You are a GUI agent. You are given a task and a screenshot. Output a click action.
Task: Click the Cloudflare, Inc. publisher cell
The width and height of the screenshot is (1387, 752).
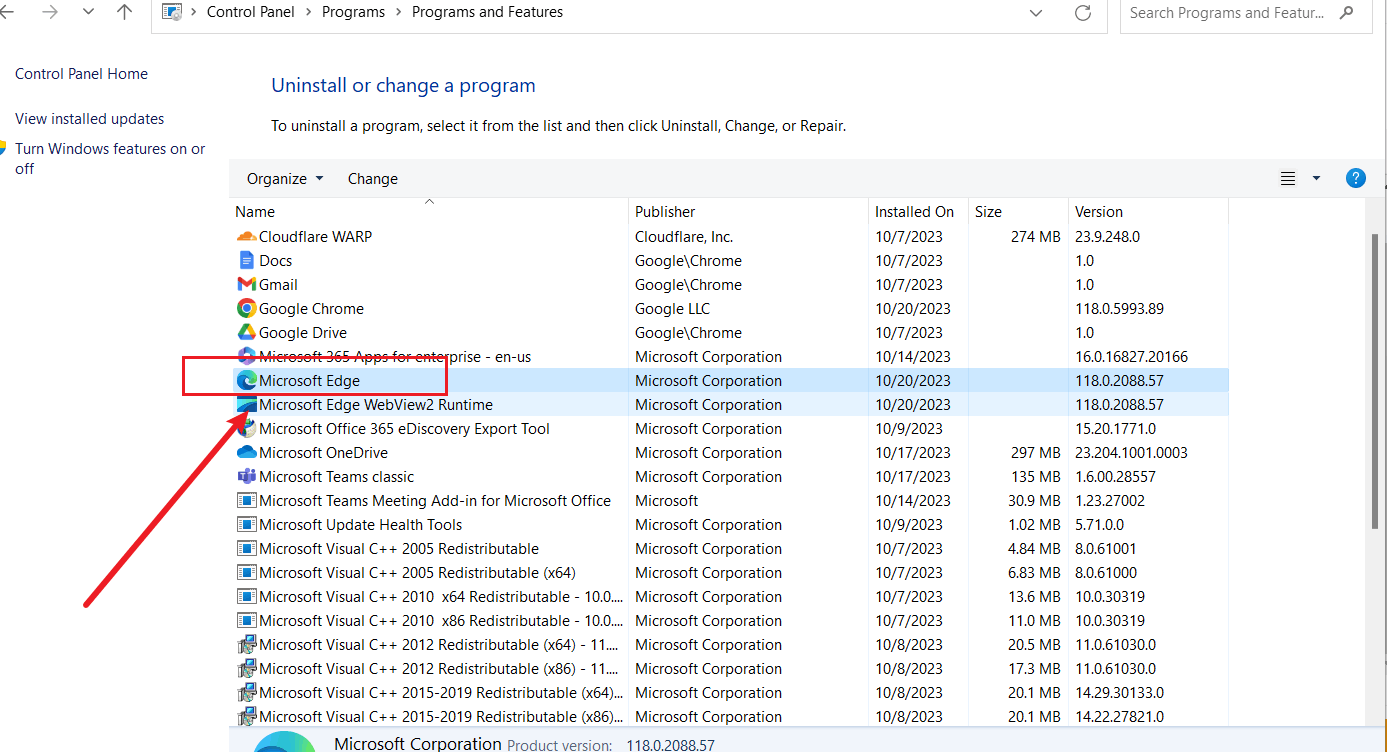[684, 237]
